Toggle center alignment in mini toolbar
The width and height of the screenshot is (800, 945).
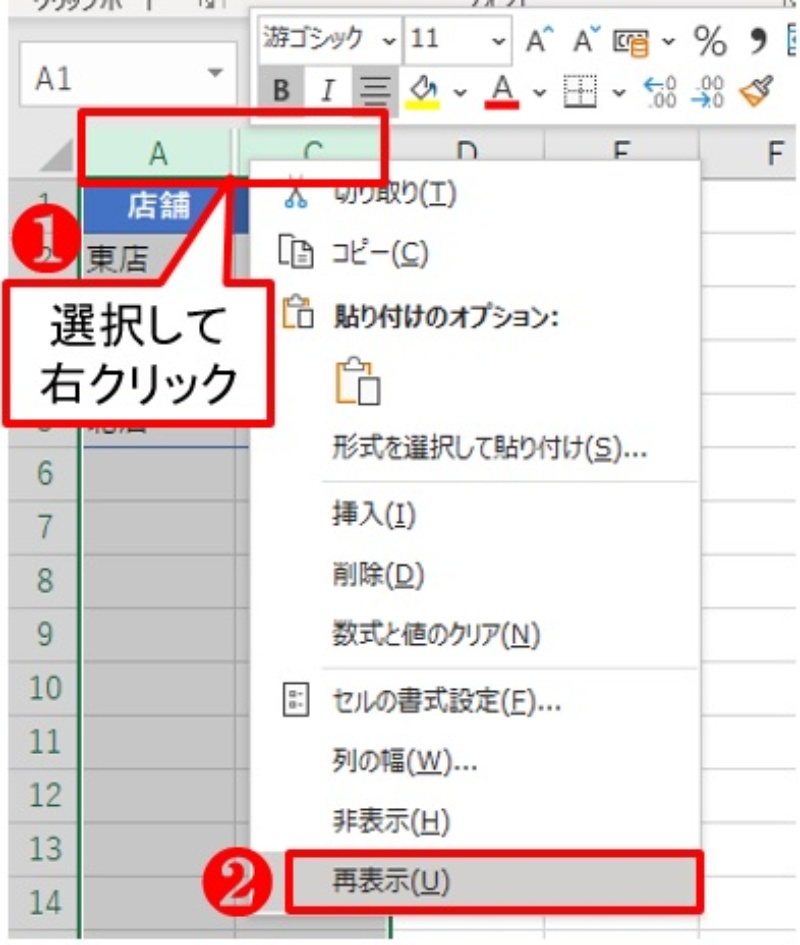(x=374, y=92)
